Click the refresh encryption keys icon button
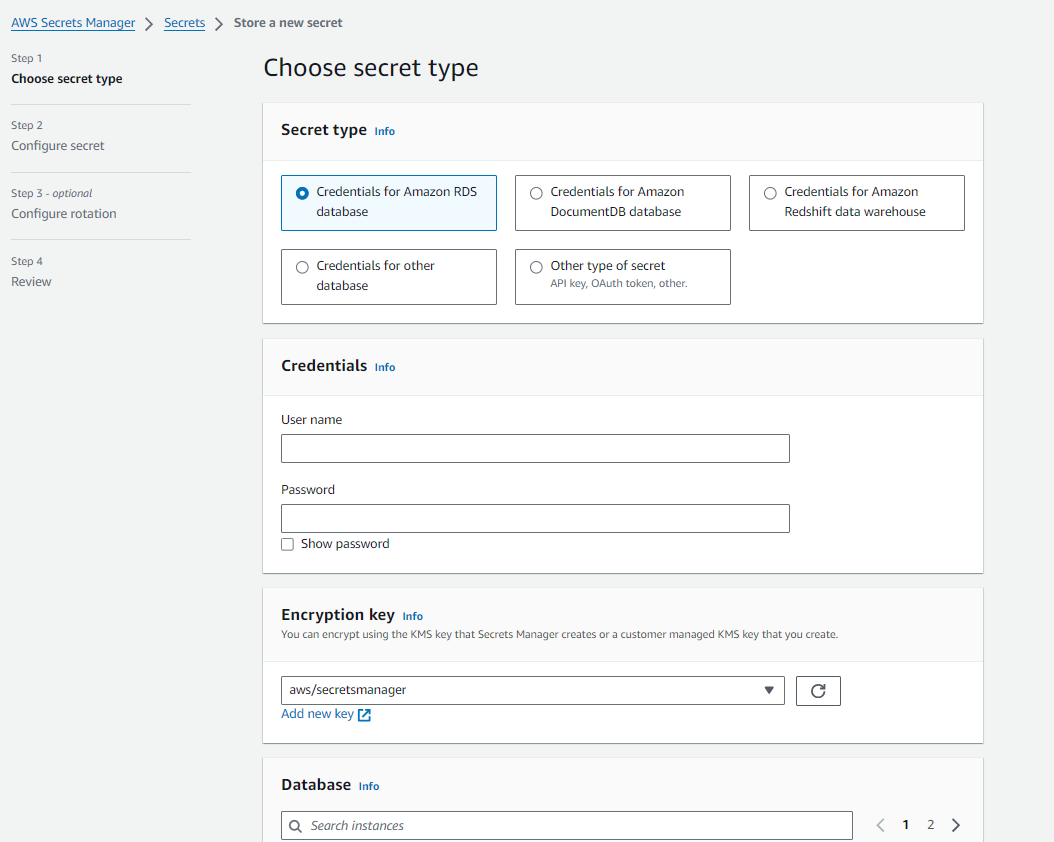This screenshot has width=1054, height=842. tap(818, 691)
